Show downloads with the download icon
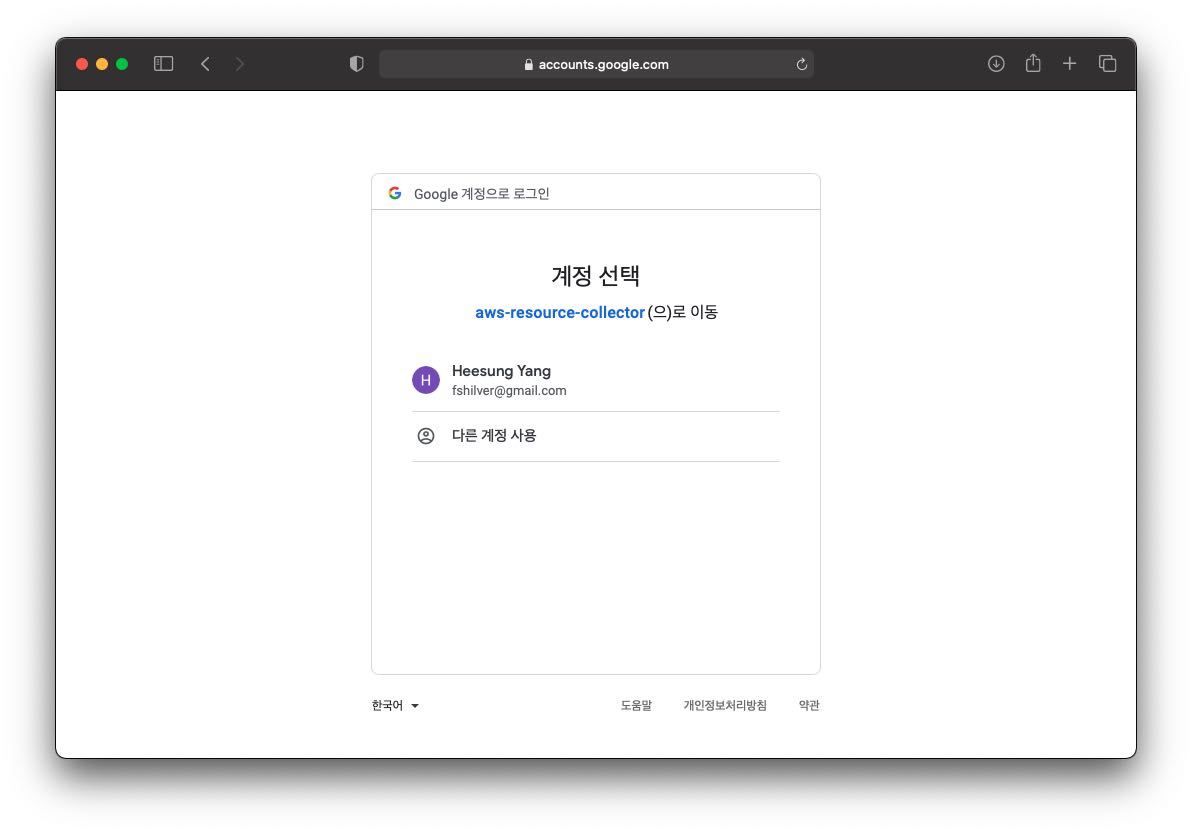 pyautogui.click(x=996, y=64)
